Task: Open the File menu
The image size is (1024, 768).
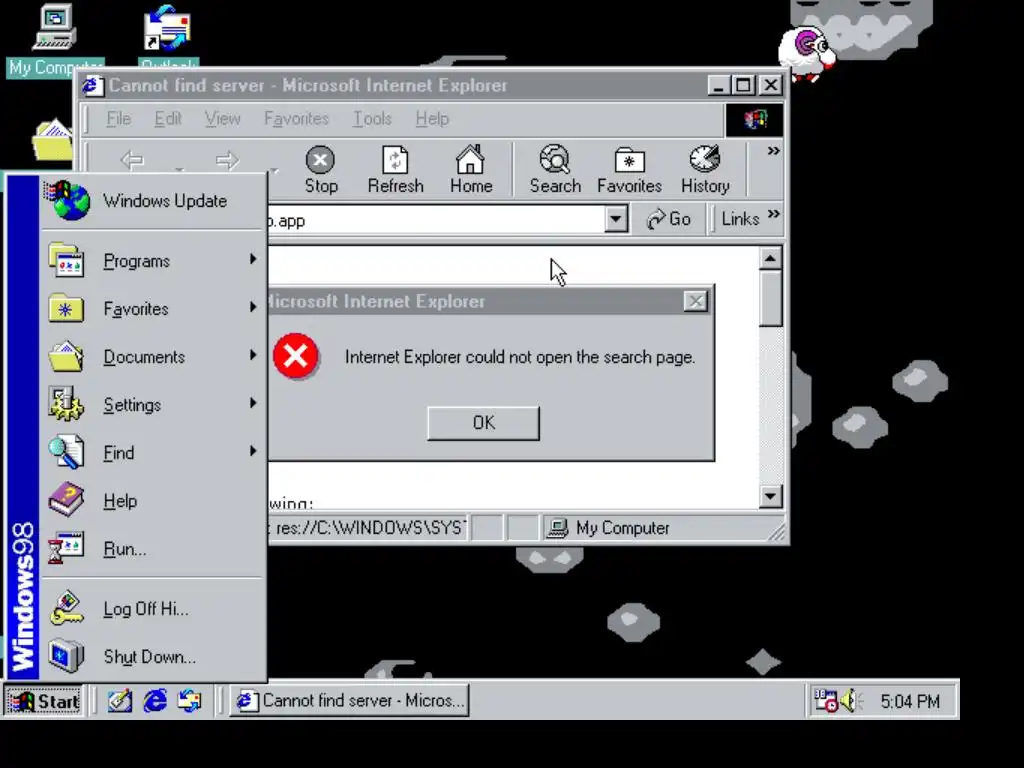Action: 118,119
